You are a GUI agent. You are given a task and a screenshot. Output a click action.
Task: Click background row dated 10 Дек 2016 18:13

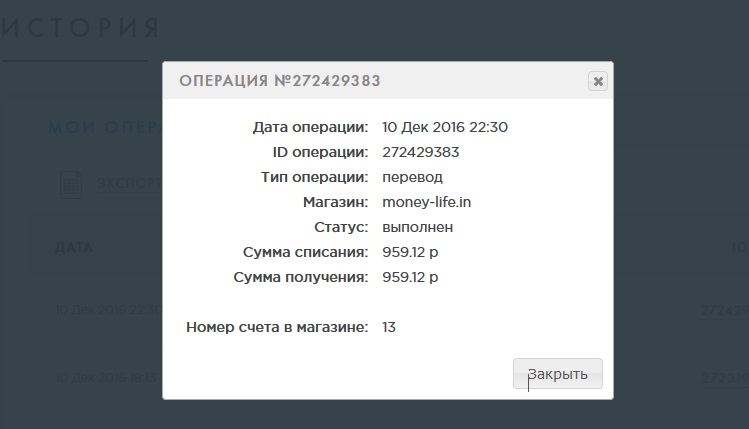tap(106, 377)
